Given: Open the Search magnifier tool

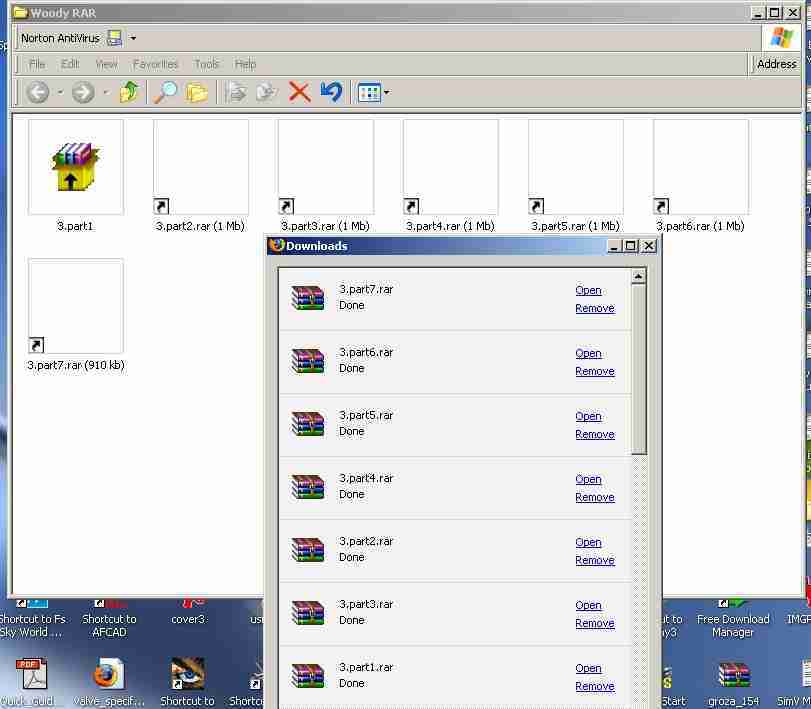Looking at the screenshot, I should [x=164, y=93].
